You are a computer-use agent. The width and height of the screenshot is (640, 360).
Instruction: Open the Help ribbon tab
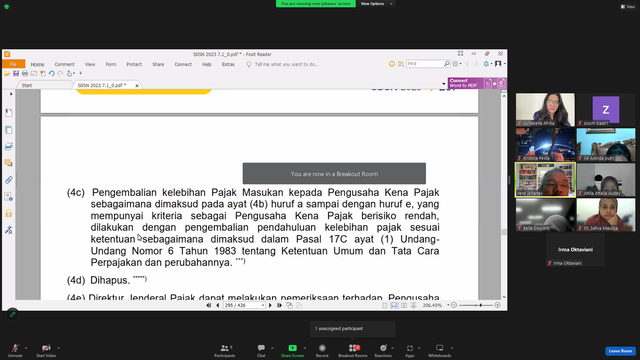click(x=207, y=64)
